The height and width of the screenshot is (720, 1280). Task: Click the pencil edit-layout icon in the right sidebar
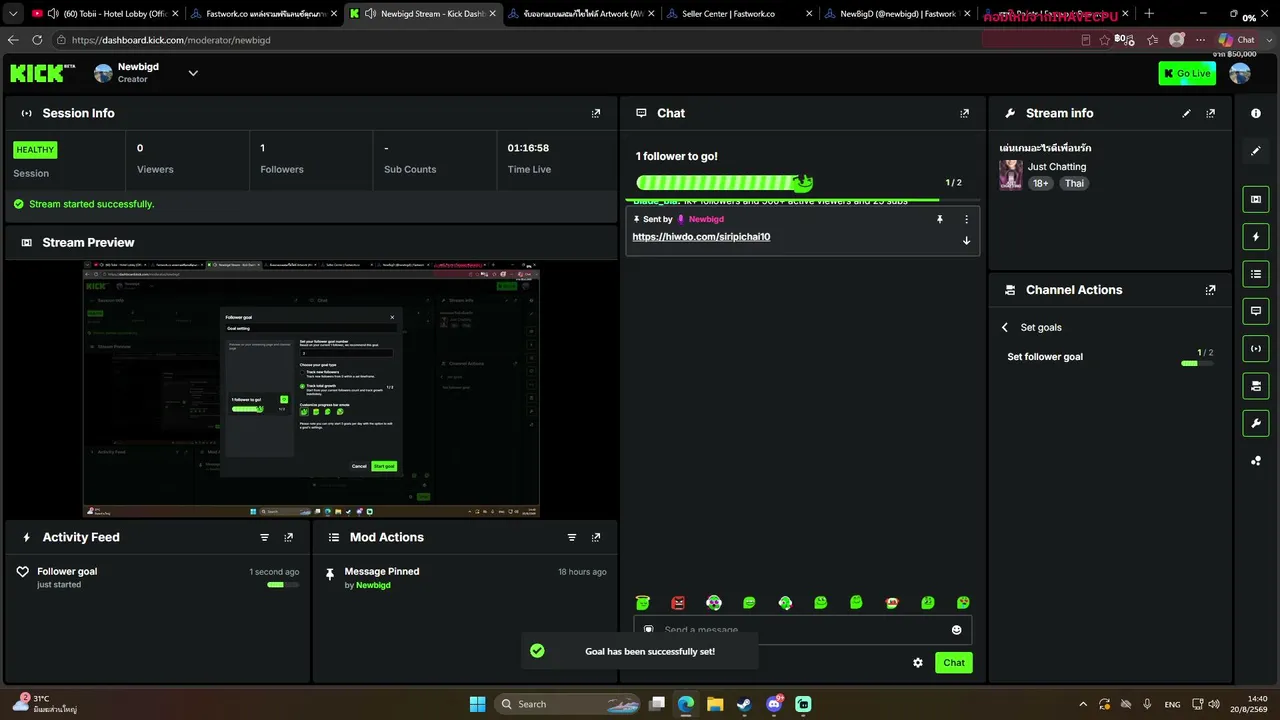point(1256,151)
